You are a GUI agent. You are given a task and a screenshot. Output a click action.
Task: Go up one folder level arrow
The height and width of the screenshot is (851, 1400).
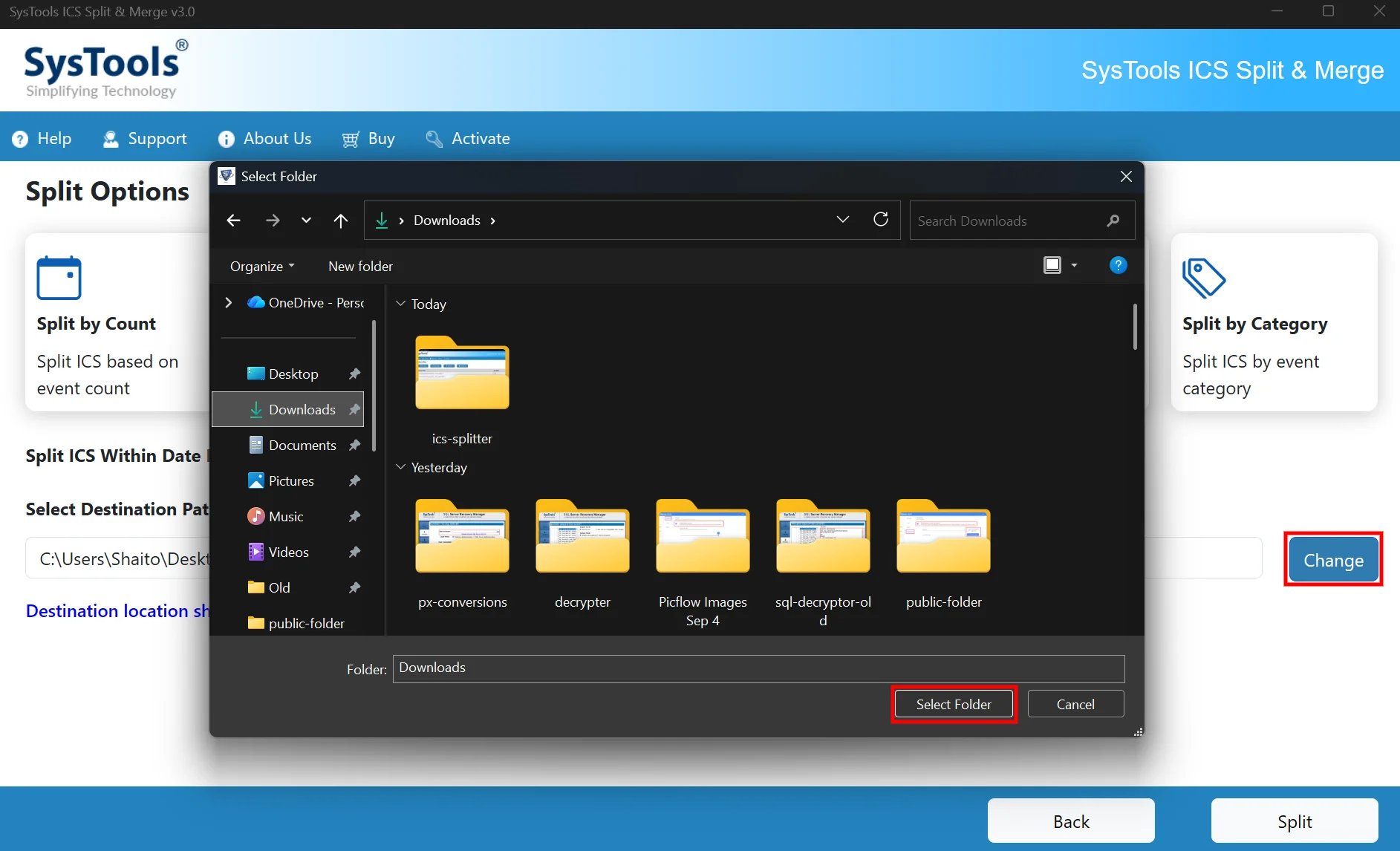pos(341,221)
